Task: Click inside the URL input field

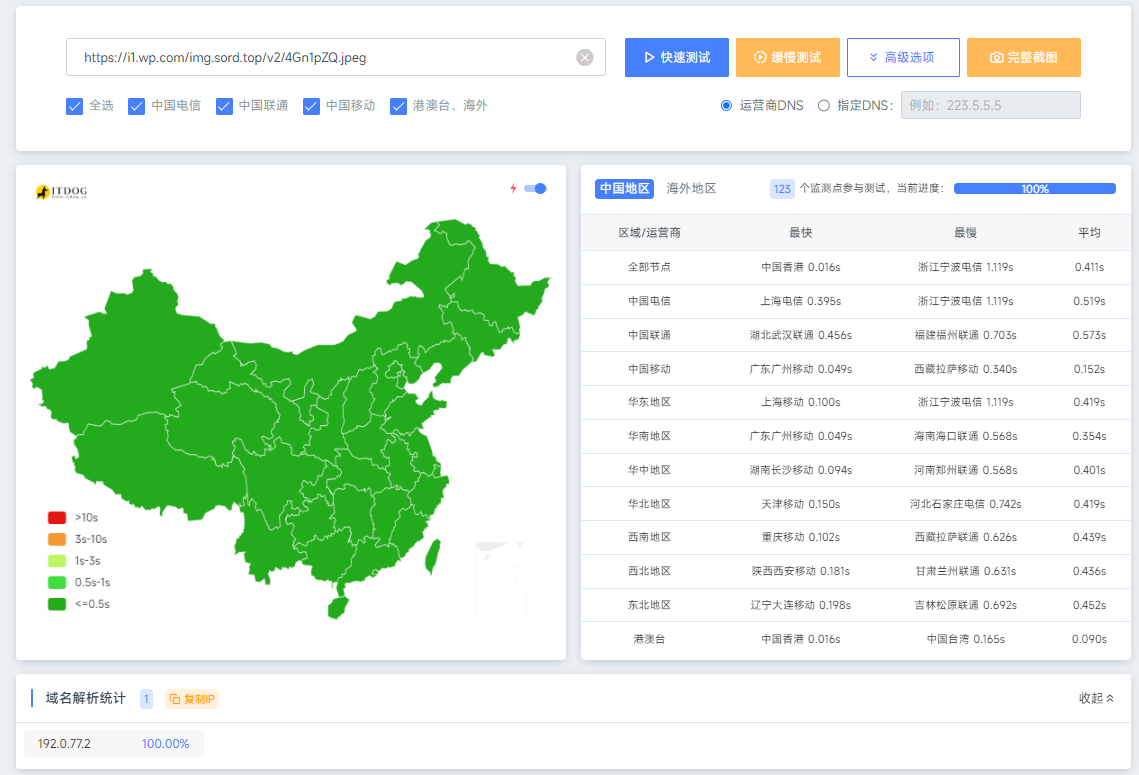Action: tap(300, 57)
